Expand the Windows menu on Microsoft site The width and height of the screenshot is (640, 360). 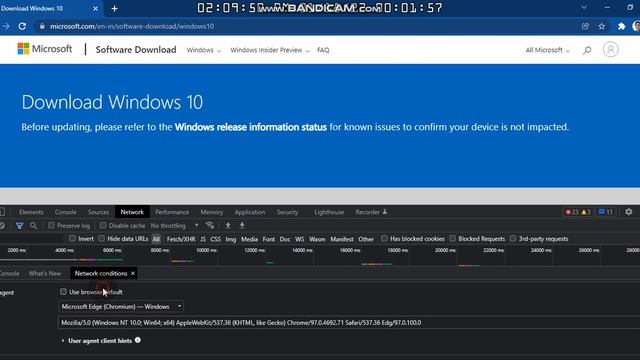click(204, 50)
